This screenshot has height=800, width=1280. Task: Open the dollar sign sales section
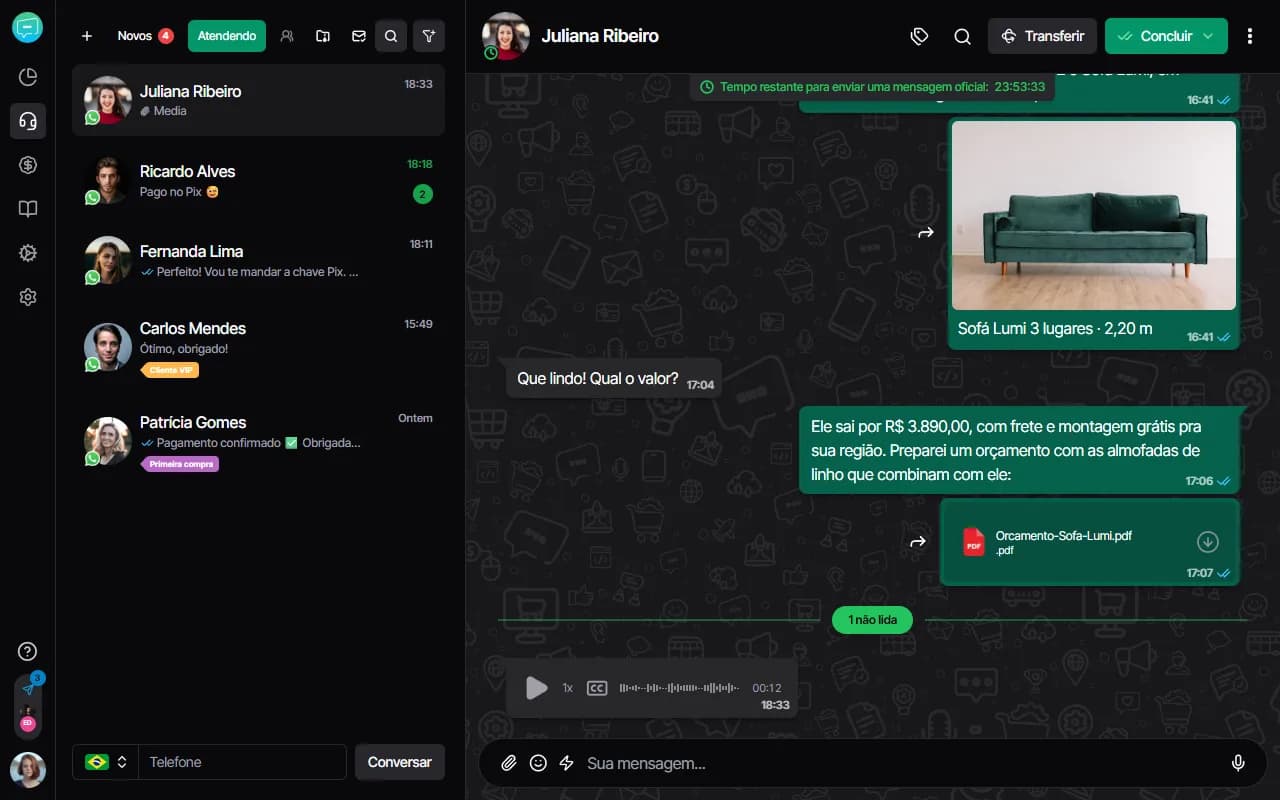(x=28, y=165)
